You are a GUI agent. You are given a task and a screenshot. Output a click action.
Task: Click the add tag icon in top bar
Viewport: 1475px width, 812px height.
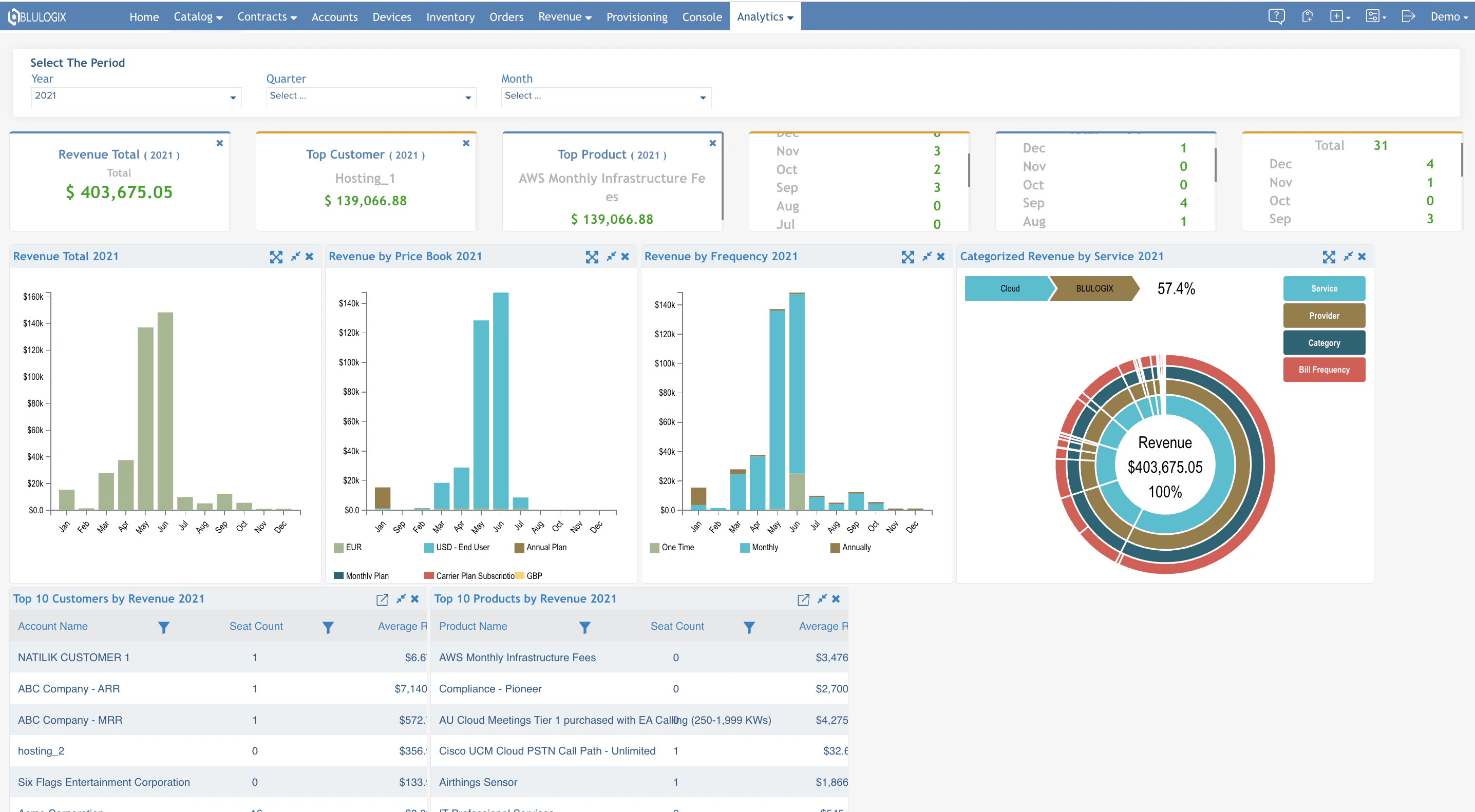pos(1309,16)
